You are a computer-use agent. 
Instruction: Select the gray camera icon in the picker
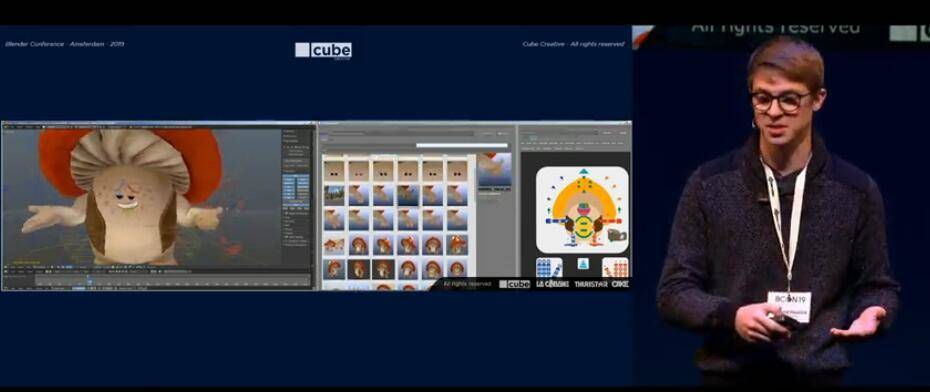click(617, 235)
